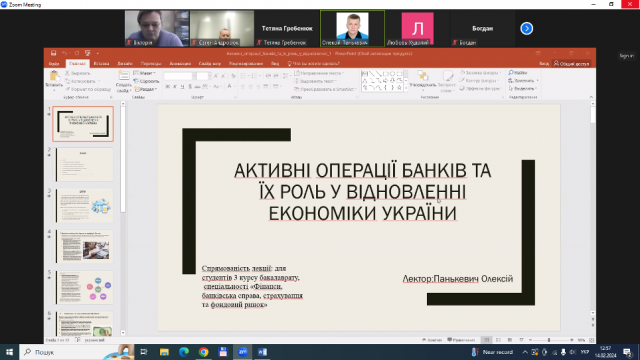The height and width of the screenshot is (360, 640).
Task: Click Reset (Сбросить) slide button
Action: pyautogui.click(x=146, y=81)
